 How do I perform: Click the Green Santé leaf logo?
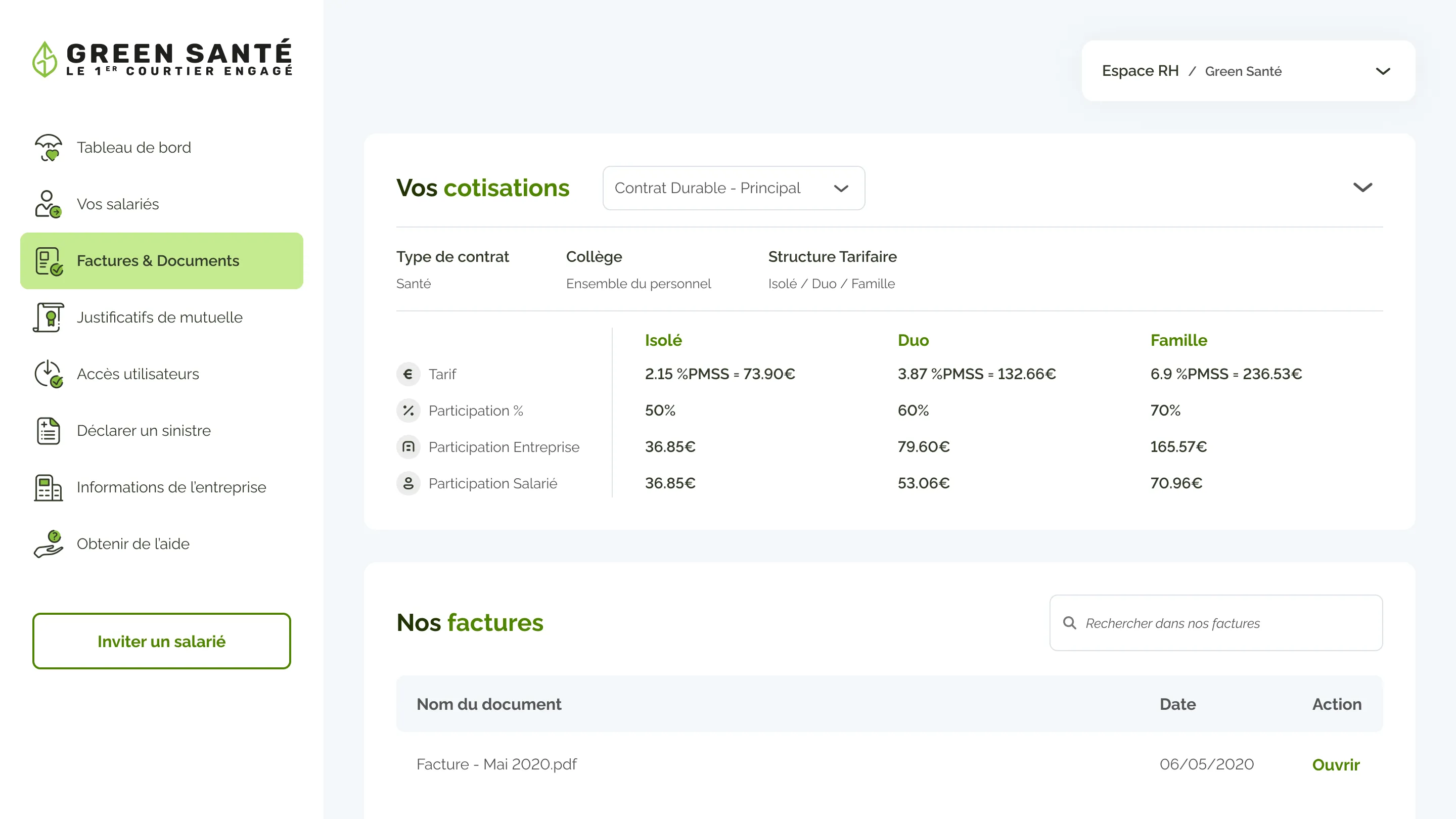(44, 59)
